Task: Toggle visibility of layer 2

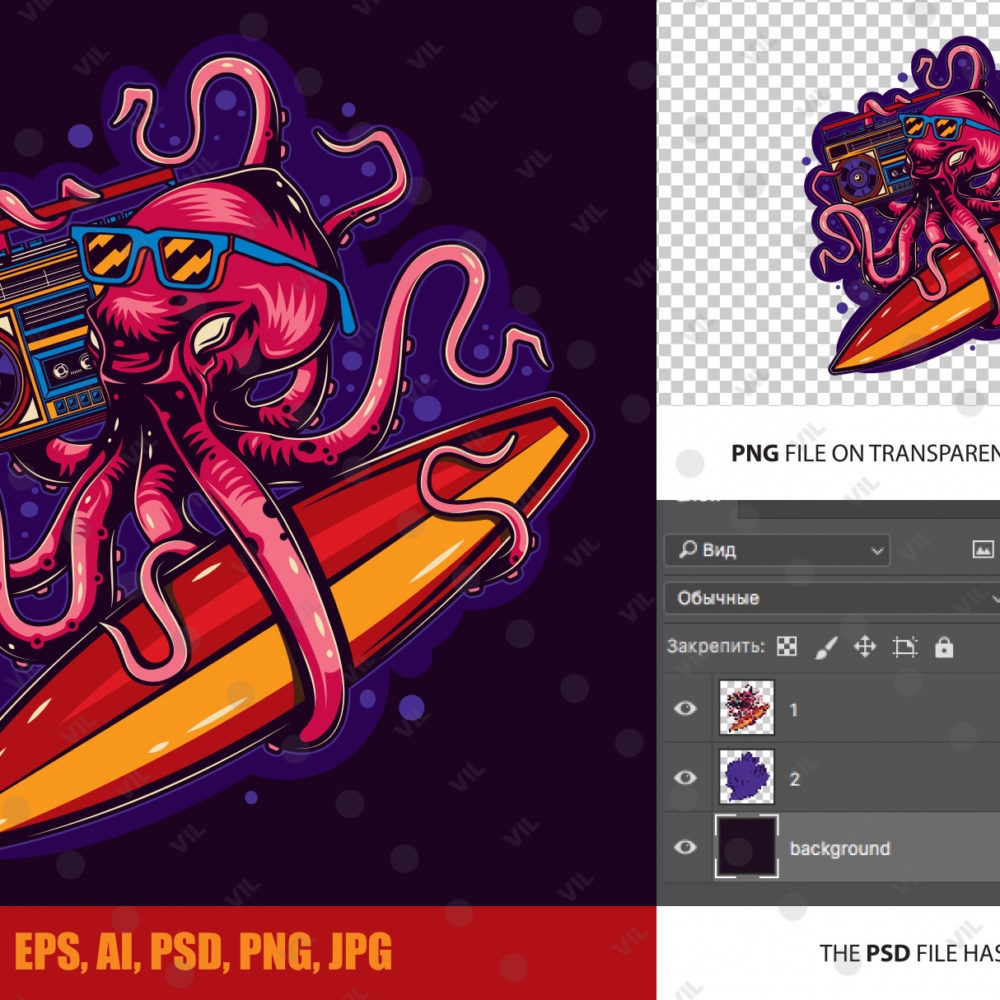Action: (685, 777)
